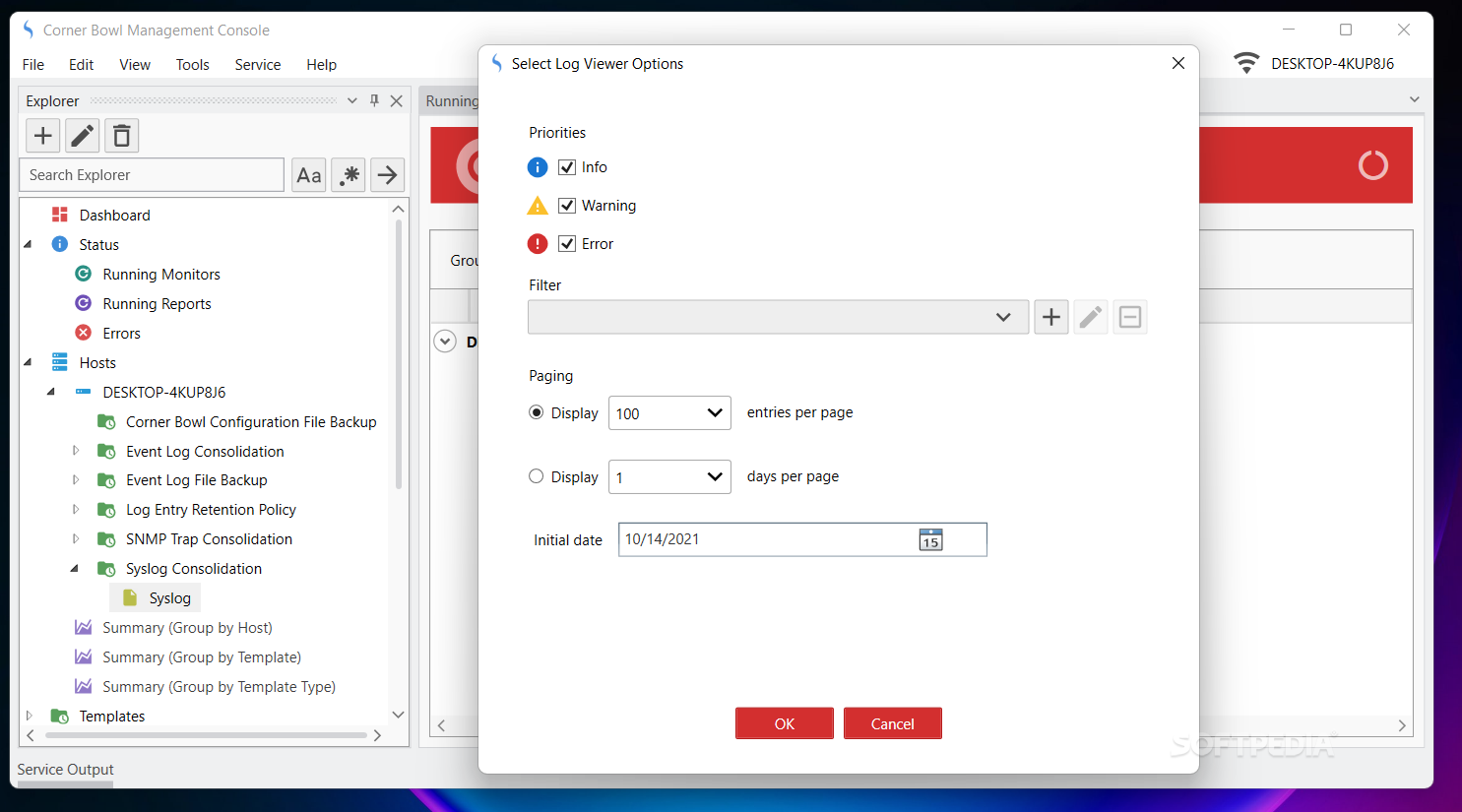1462x812 pixels.
Task: Click the Running Reports icon
Action: [84, 303]
